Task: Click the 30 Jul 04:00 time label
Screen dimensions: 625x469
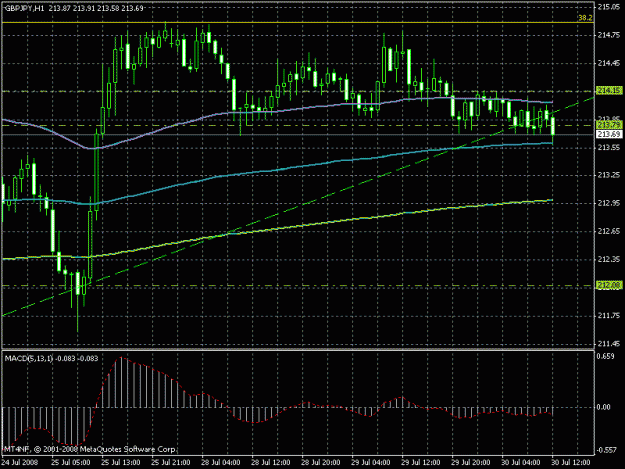Action: [521, 463]
